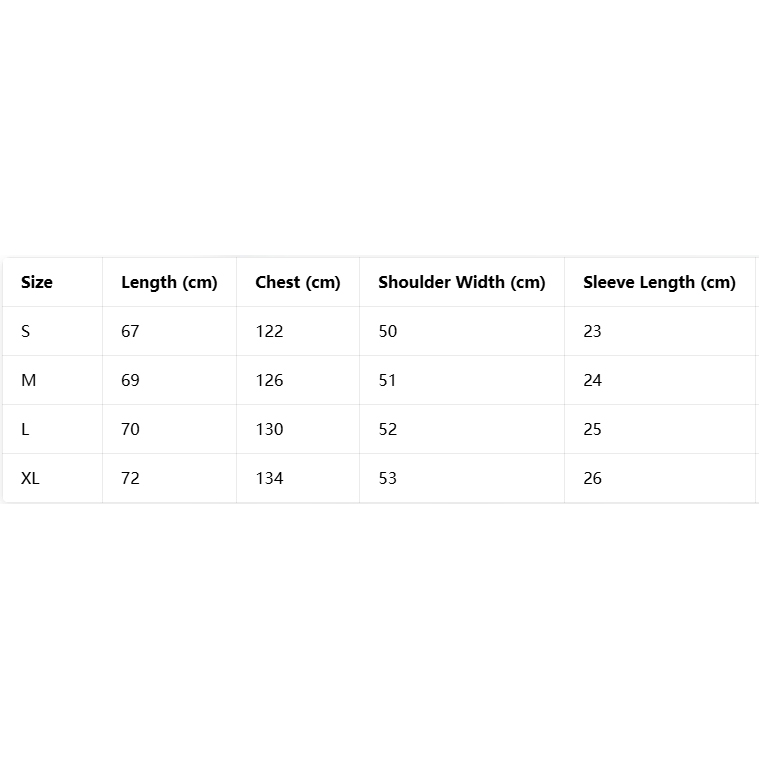
Task: Select the XL size row label
Action: point(31,478)
